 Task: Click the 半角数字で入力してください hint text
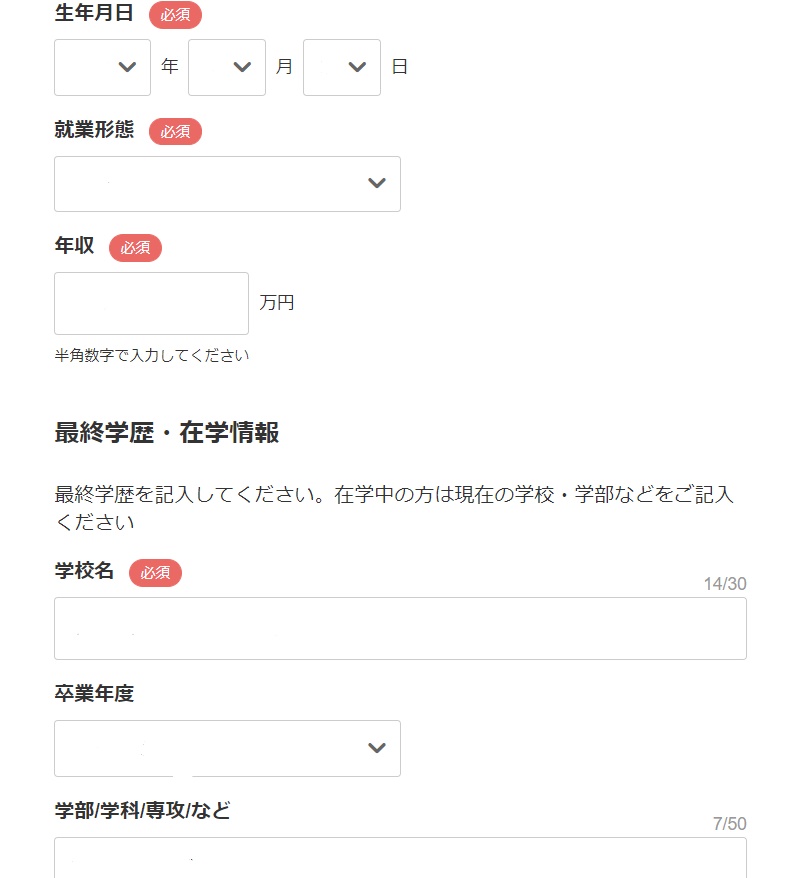click(x=152, y=356)
